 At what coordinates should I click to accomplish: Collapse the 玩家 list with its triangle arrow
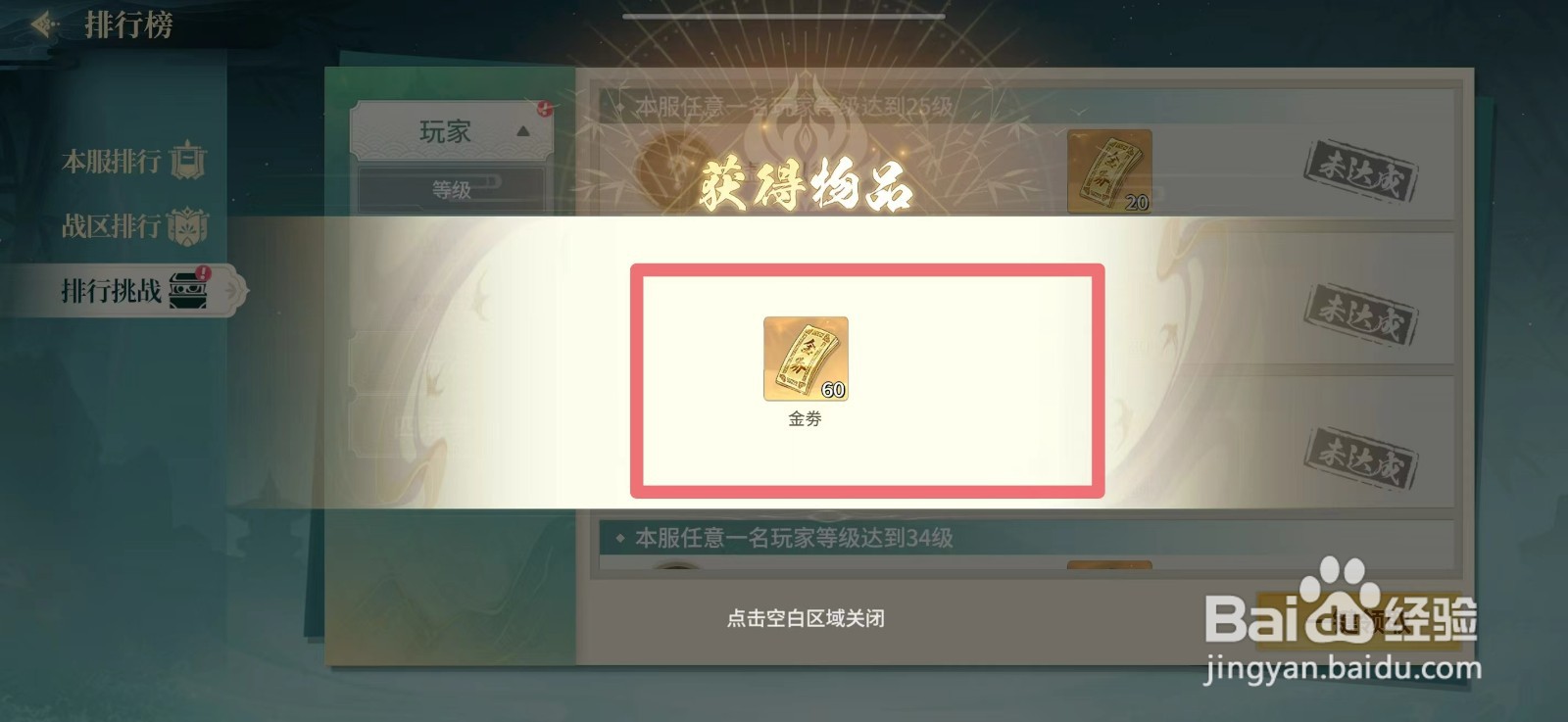pyautogui.click(x=523, y=131)
